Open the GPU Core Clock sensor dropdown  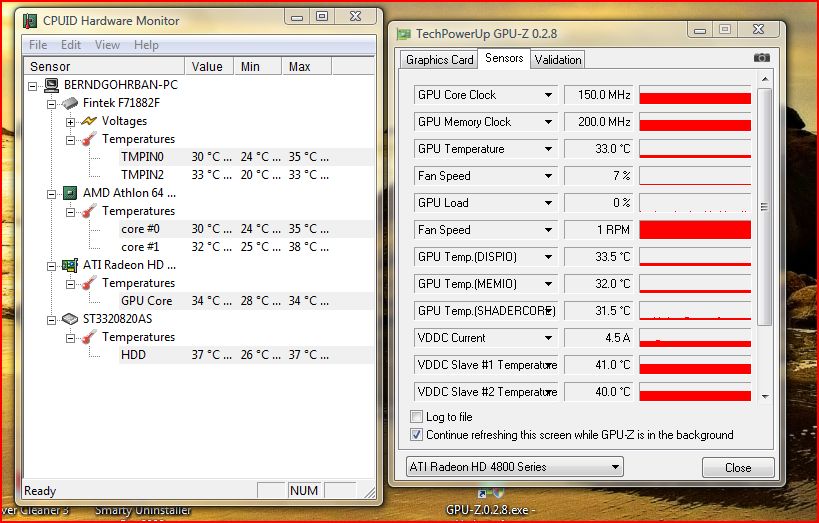click(548, 95)
